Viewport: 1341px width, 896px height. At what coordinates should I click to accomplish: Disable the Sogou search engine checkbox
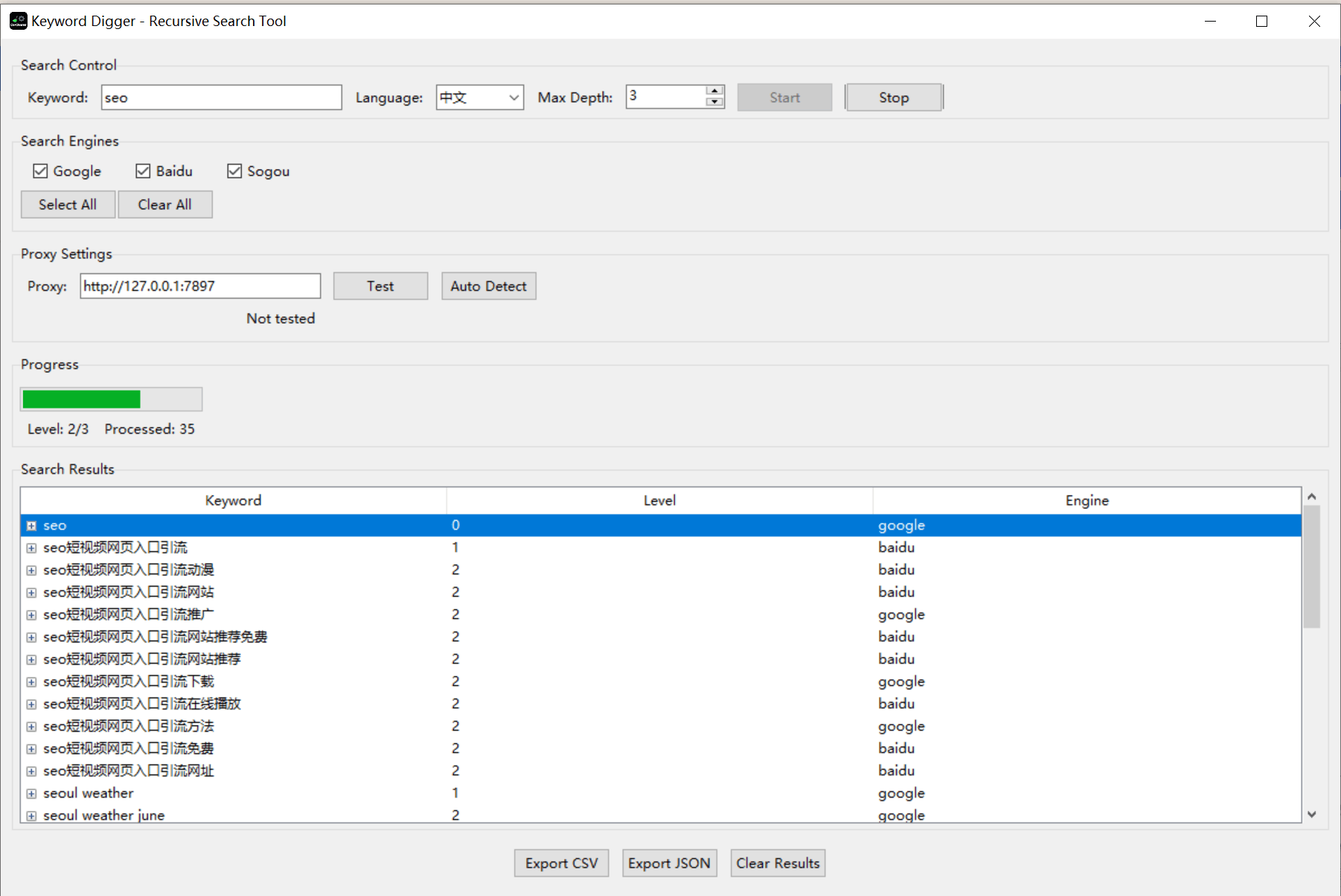[x=234, y=171]
